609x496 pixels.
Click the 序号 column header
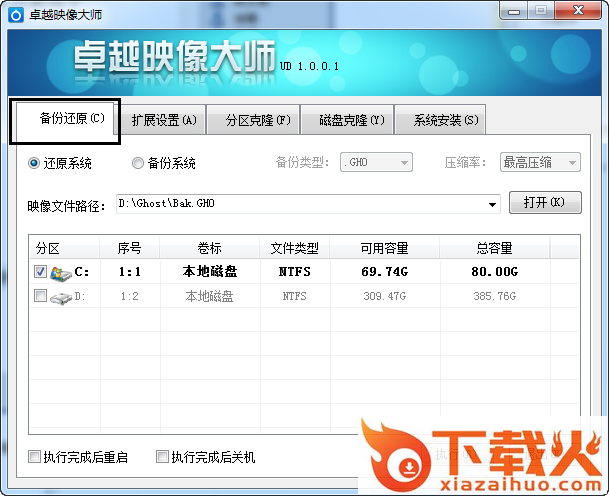[x=129, y=248]
